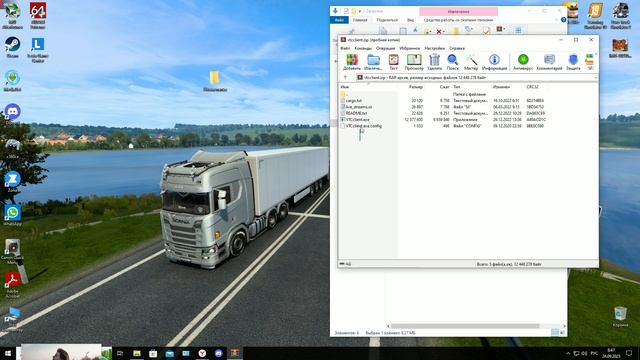Click the Discord taskbar icon

point(218,353)
